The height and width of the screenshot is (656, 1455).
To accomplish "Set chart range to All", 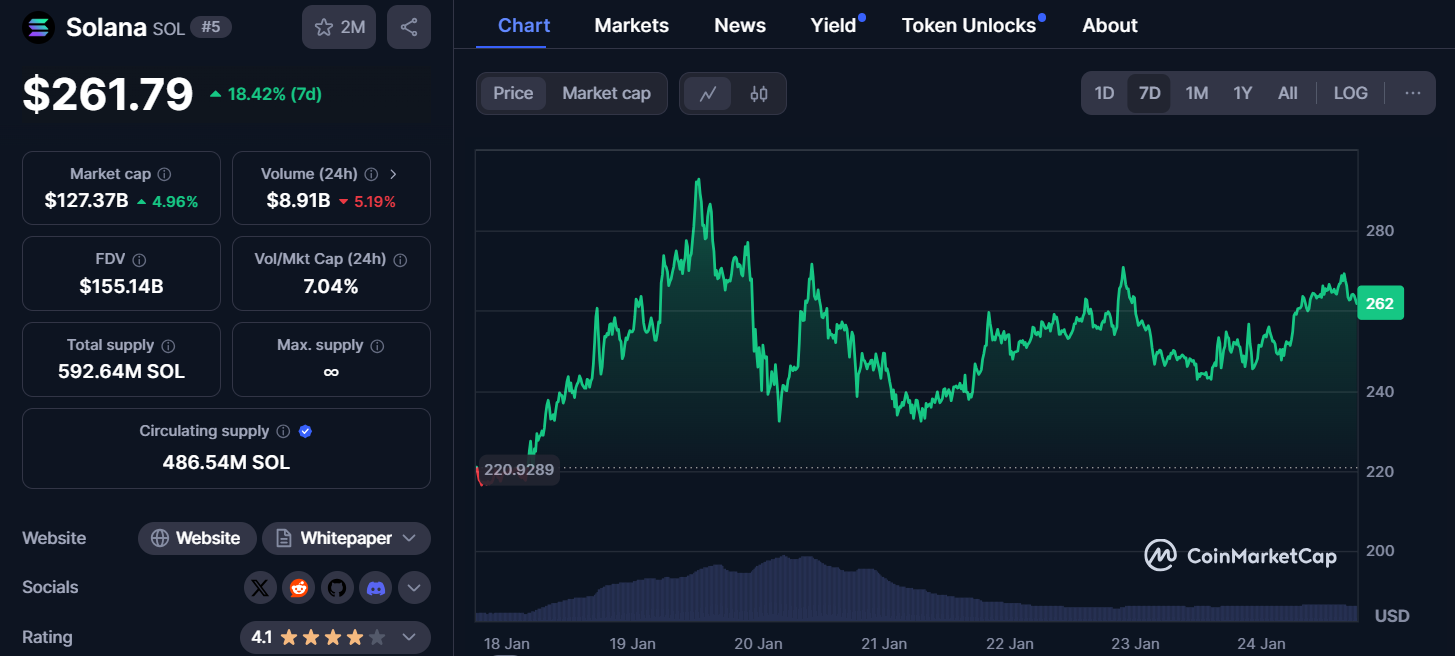I will tap(1288, 93).
